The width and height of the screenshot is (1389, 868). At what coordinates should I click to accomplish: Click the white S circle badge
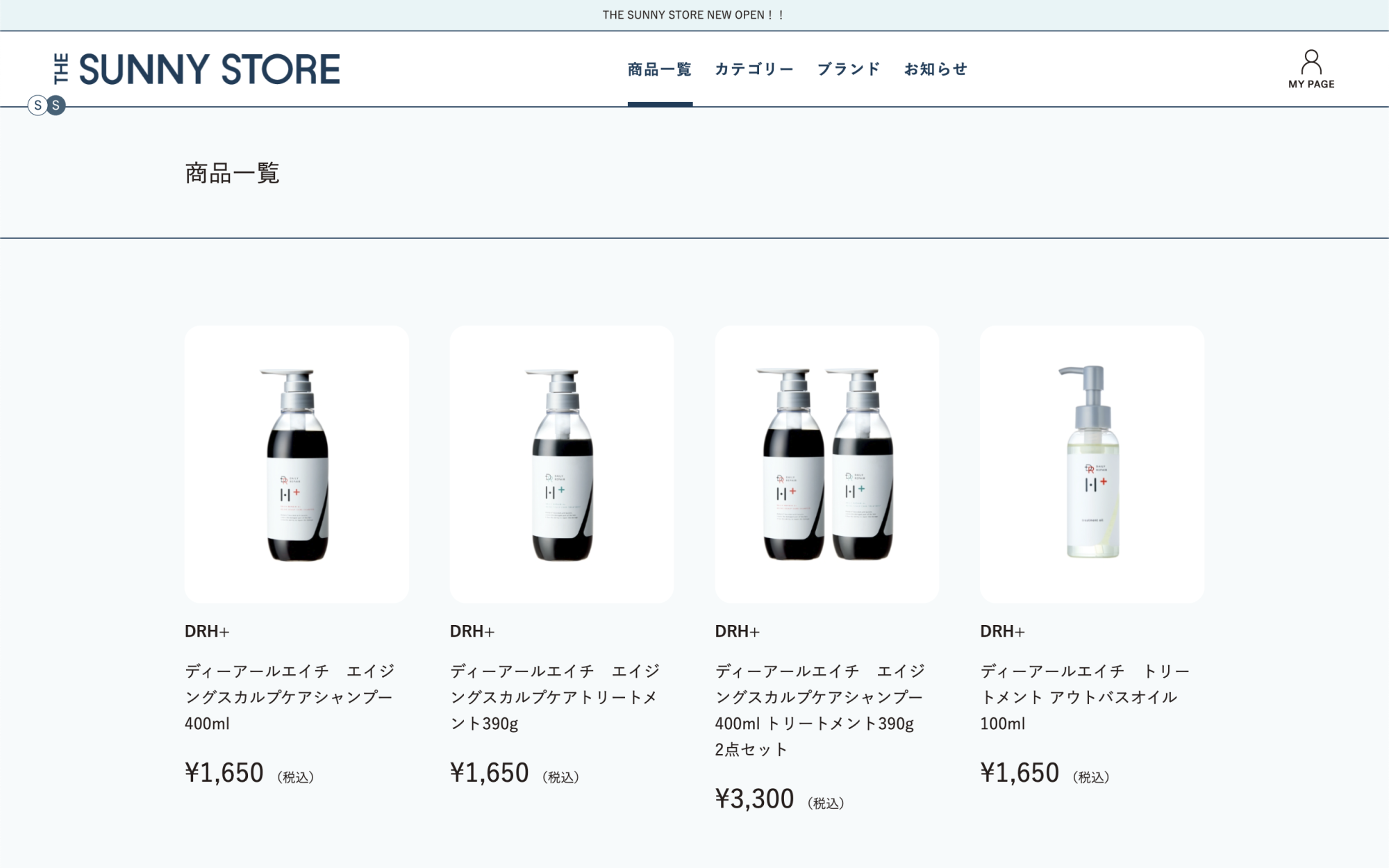38,106
